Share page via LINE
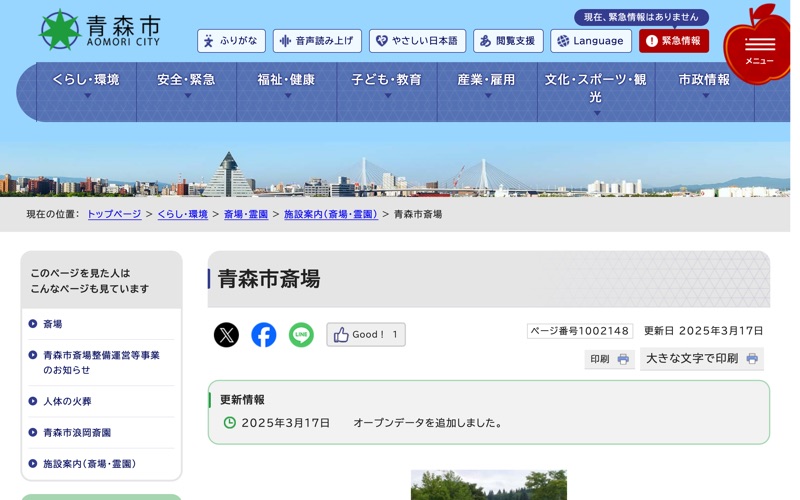Screen dimensions: 800x500 (301, 335)
